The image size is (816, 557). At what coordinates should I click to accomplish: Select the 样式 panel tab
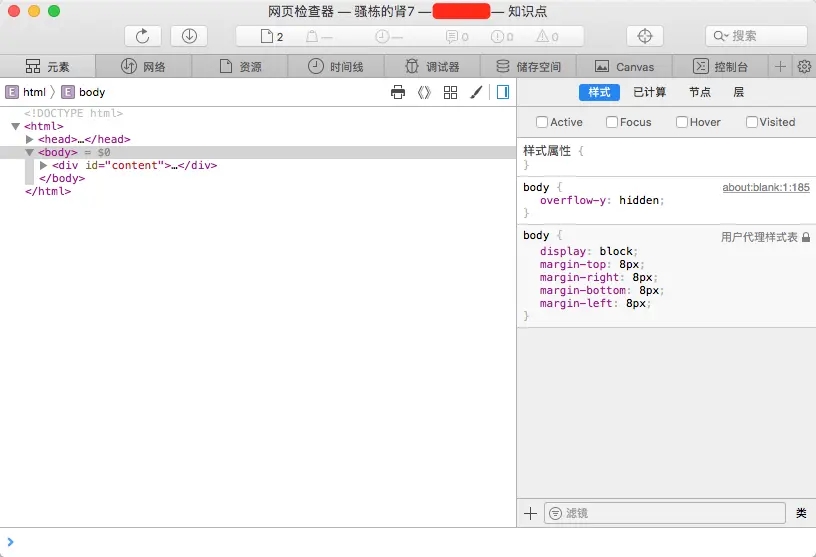pos(599,92)
